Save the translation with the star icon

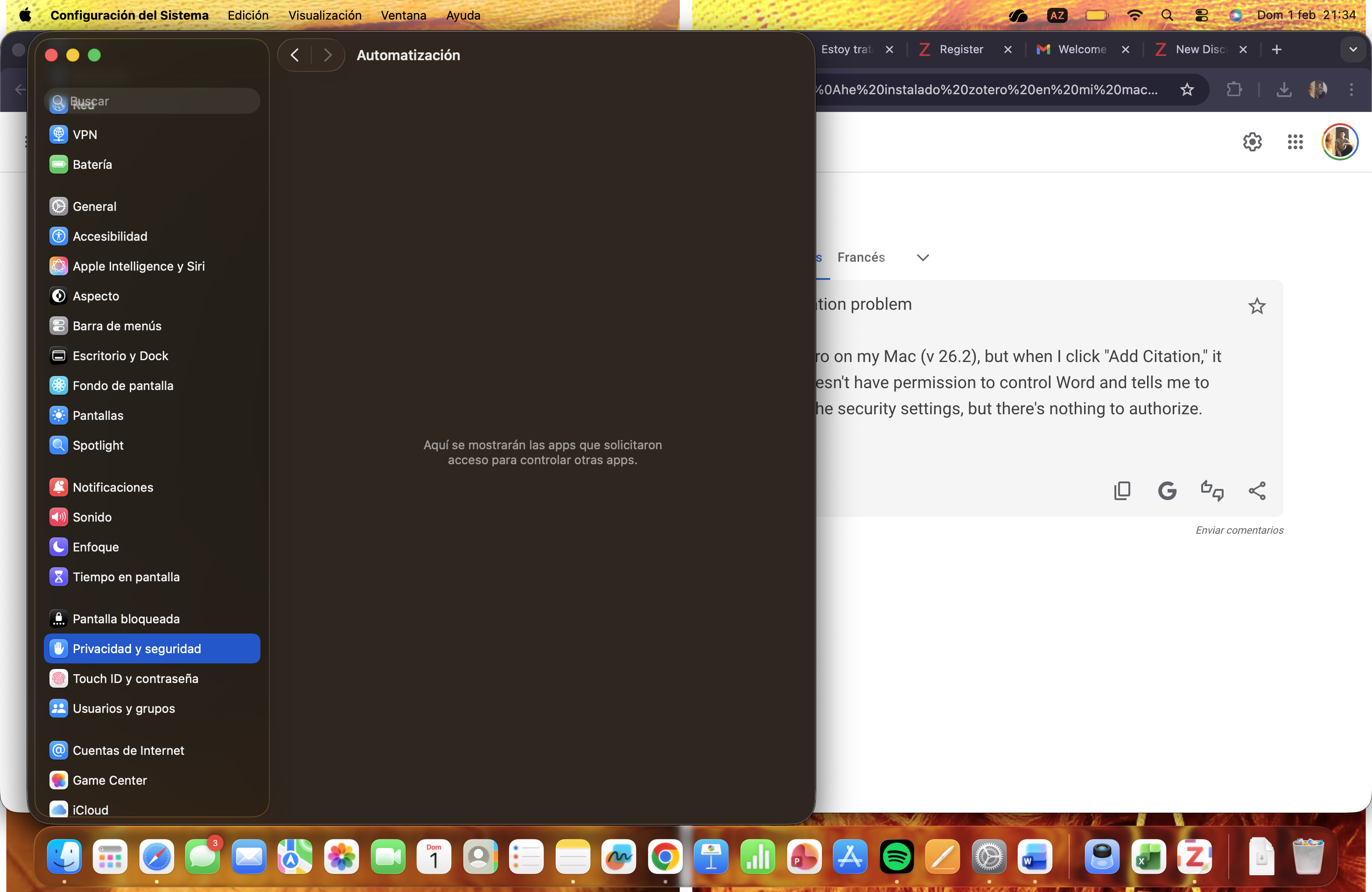1257,306
